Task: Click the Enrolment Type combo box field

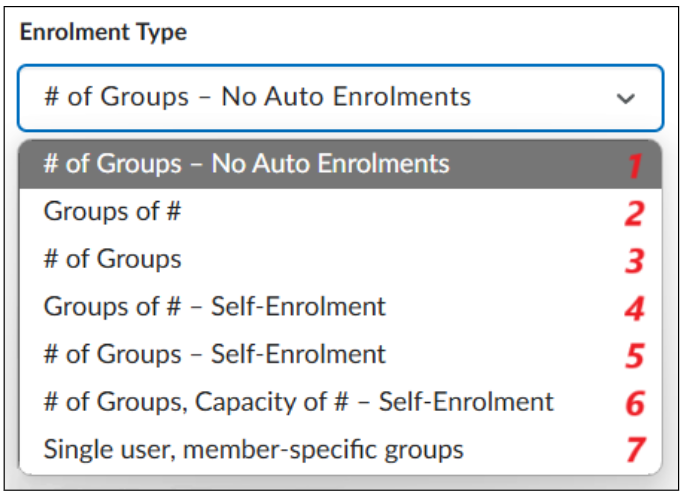Action: tap(341, 98)
